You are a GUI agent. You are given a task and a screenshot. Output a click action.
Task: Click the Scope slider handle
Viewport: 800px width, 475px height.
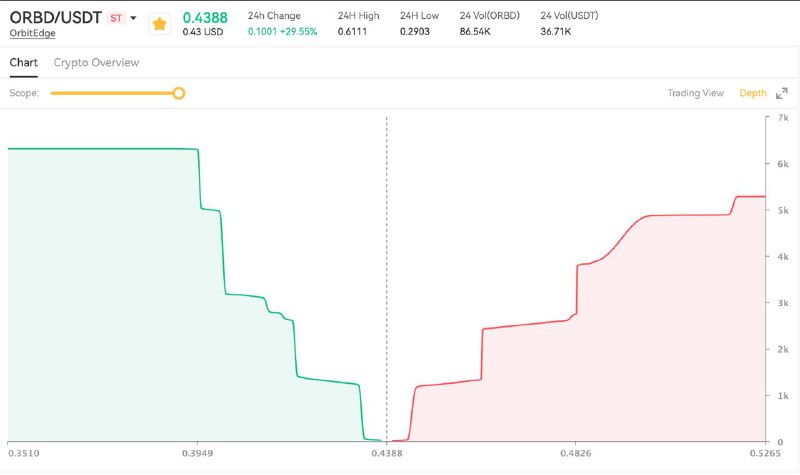179,93
